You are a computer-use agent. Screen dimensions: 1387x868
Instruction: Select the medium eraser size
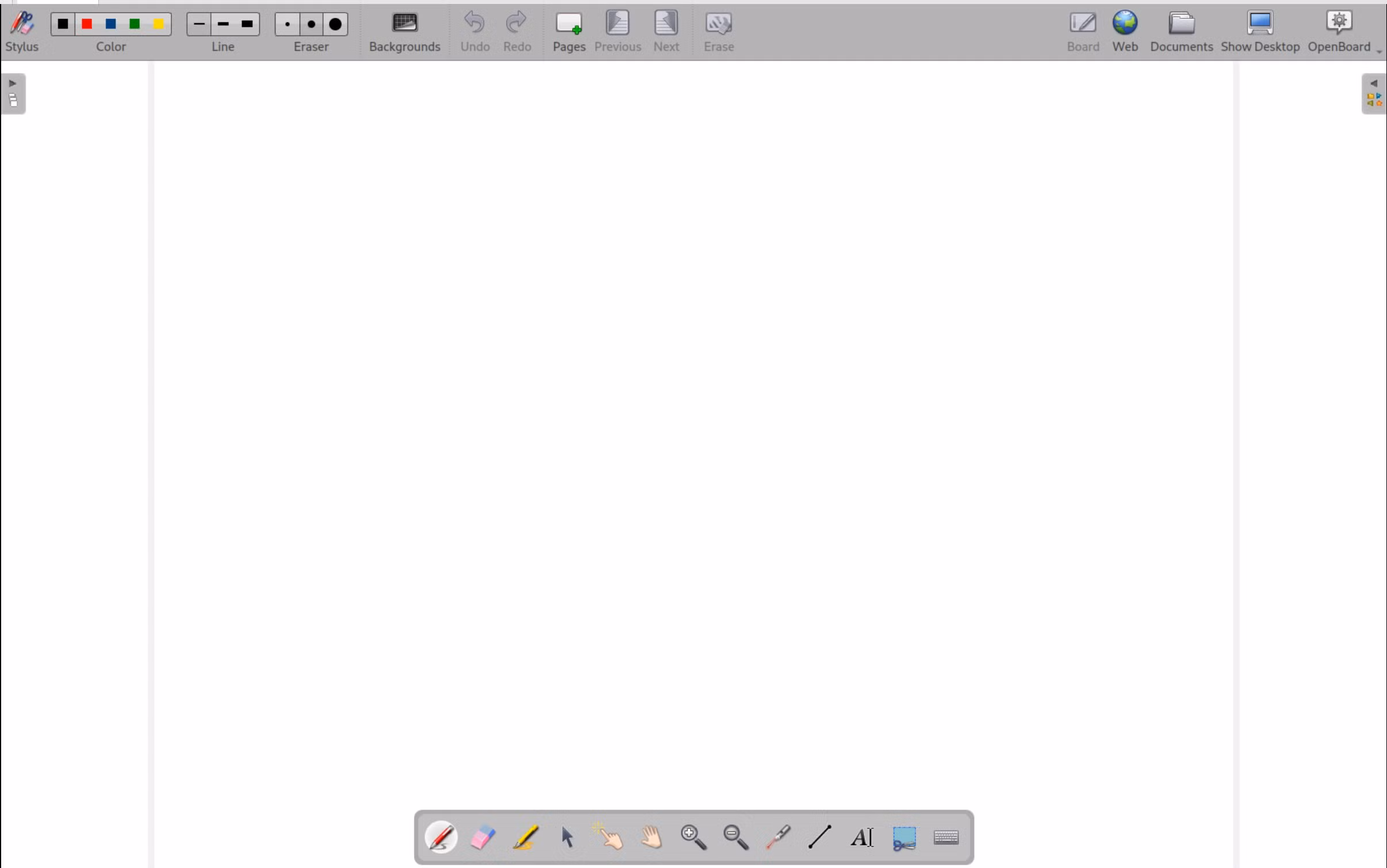(312, 24)
